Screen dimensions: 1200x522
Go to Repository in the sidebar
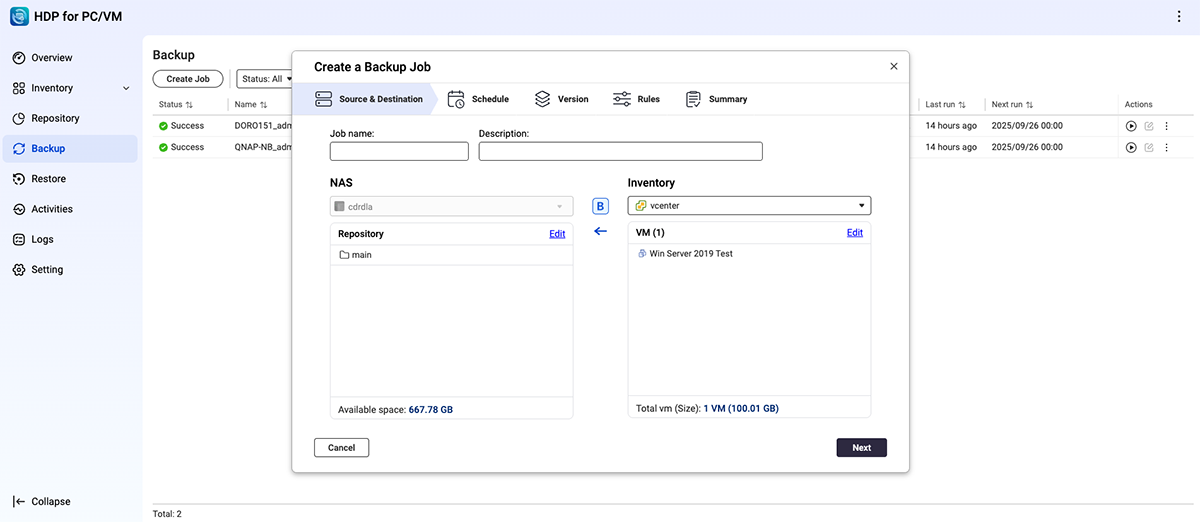pos(55,118)
